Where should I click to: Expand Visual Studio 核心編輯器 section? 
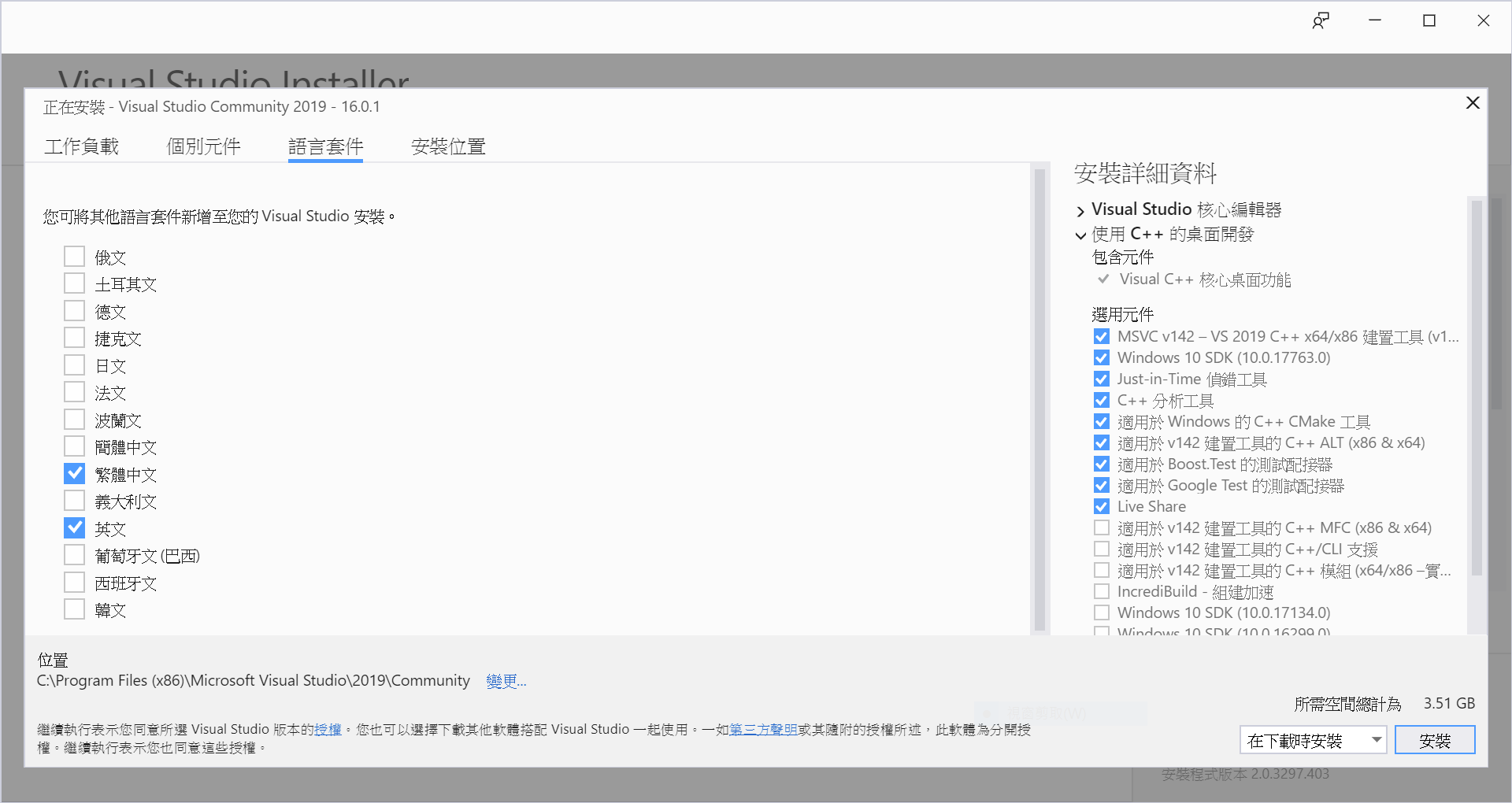click(1080, 211)
